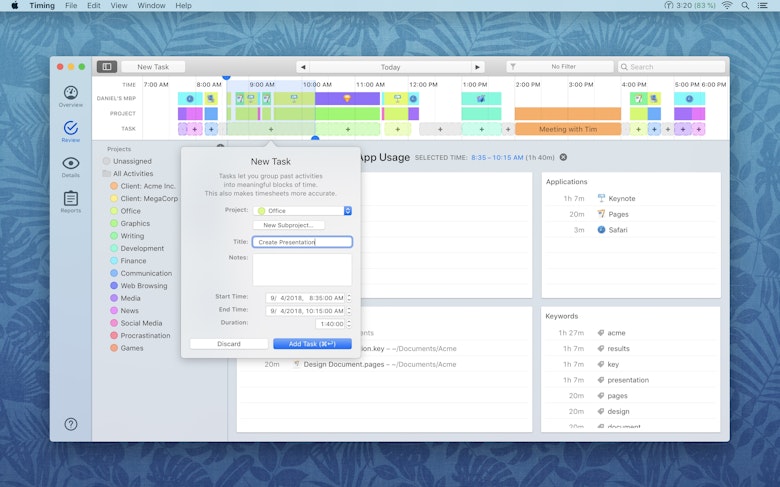The height and width of the screenshot is (487, 780).
Task: Click the Start Time date field
Action: [x=305, y=298]
